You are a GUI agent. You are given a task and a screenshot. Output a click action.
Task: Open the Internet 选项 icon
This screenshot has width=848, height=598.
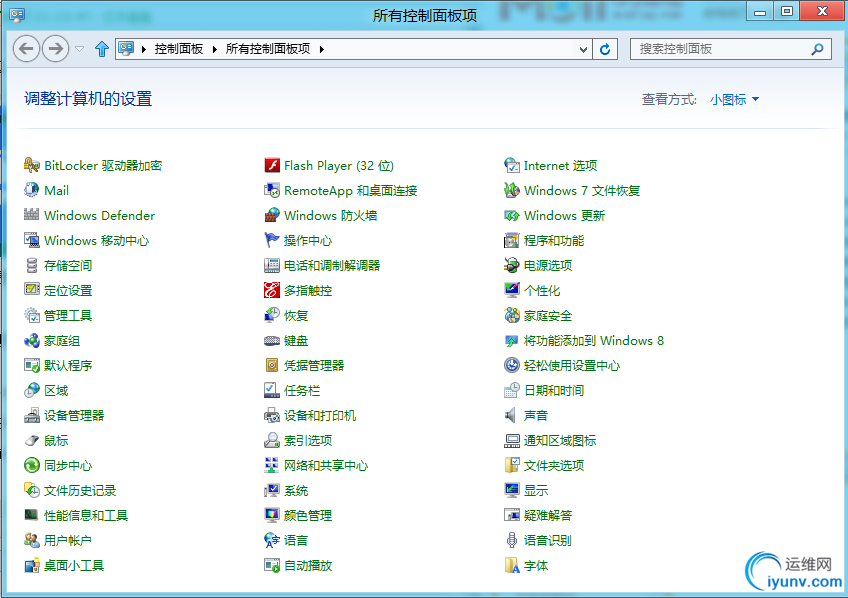point(512,165)
